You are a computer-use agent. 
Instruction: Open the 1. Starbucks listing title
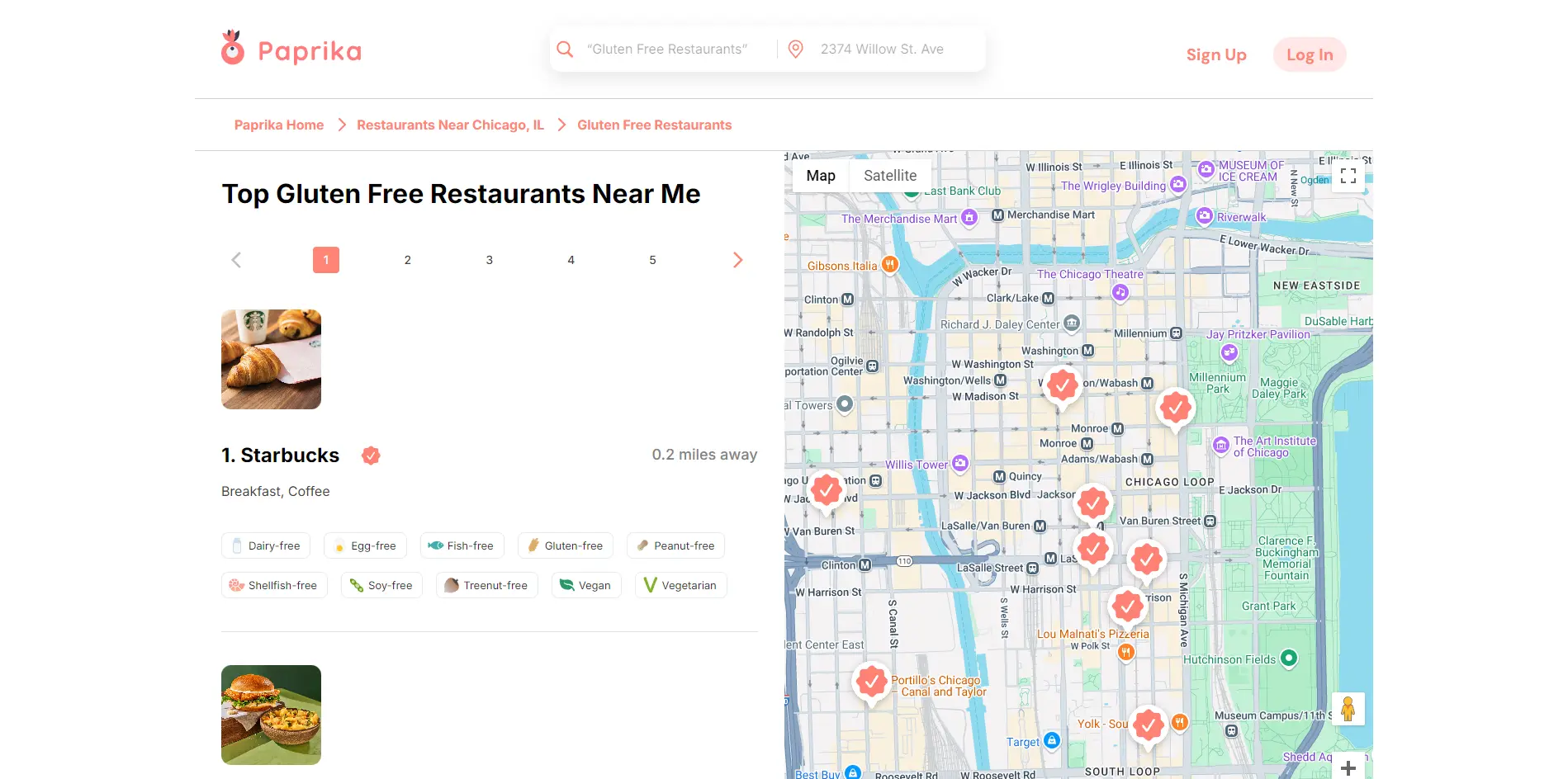click(280, 456)
